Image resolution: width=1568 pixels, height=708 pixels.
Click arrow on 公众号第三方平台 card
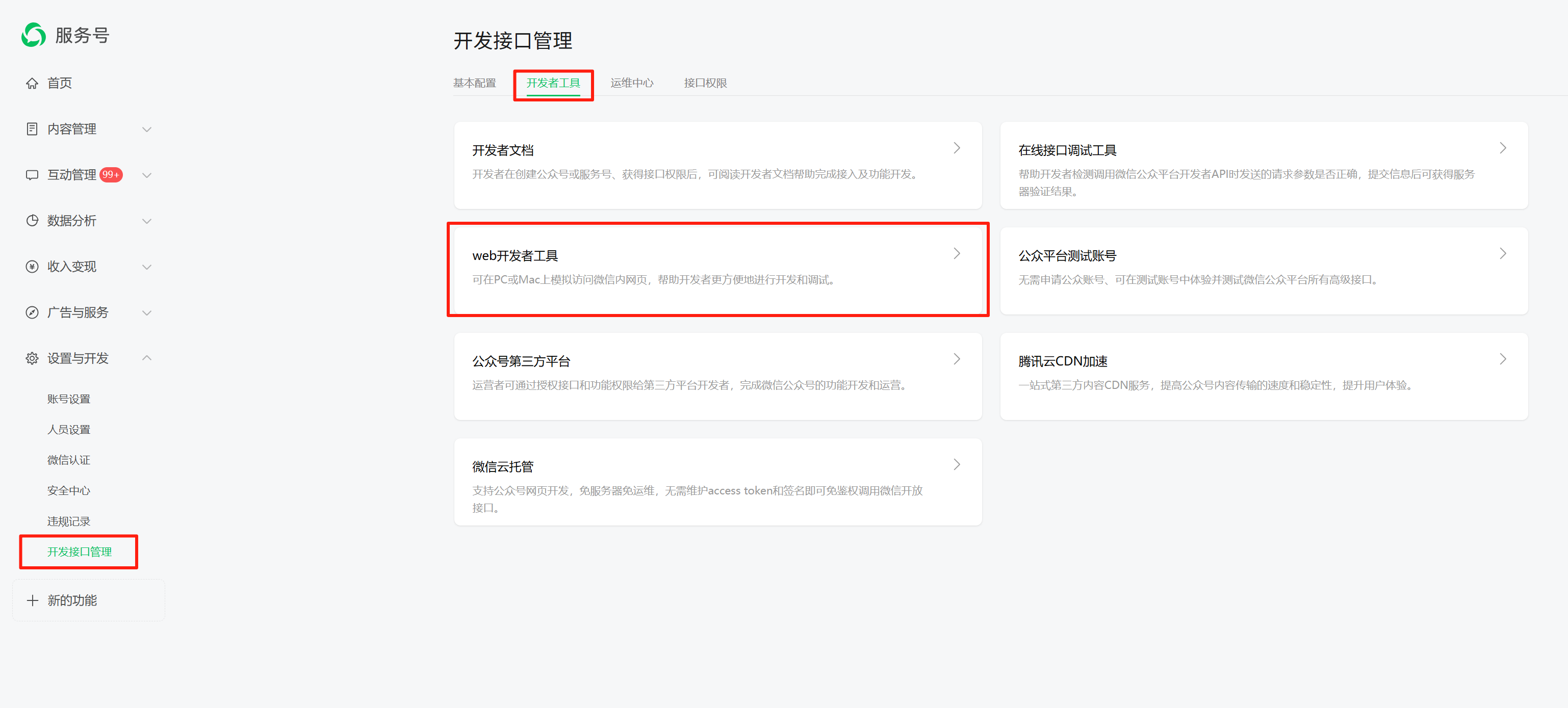tap(957, 359)
